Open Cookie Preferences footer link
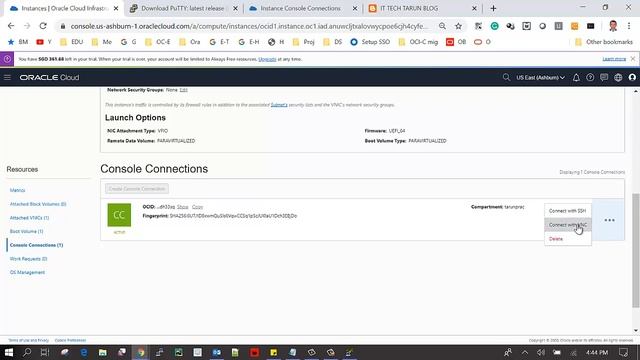 (x=70, y=340)
